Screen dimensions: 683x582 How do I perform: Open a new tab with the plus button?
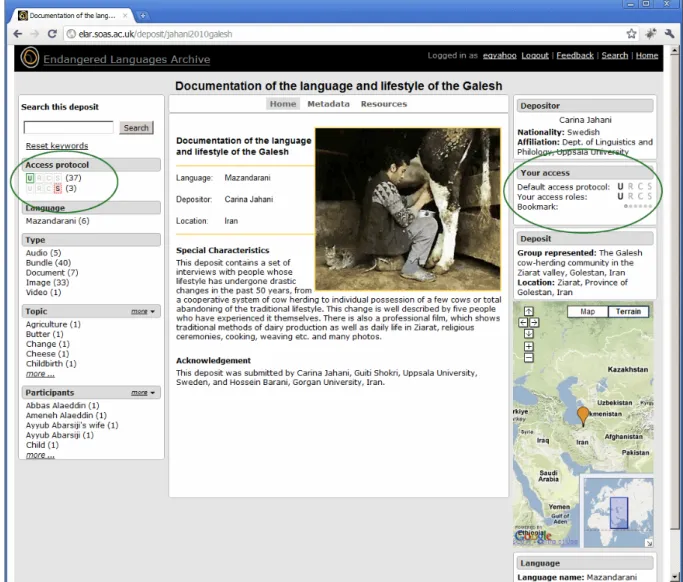pos(142,16)
